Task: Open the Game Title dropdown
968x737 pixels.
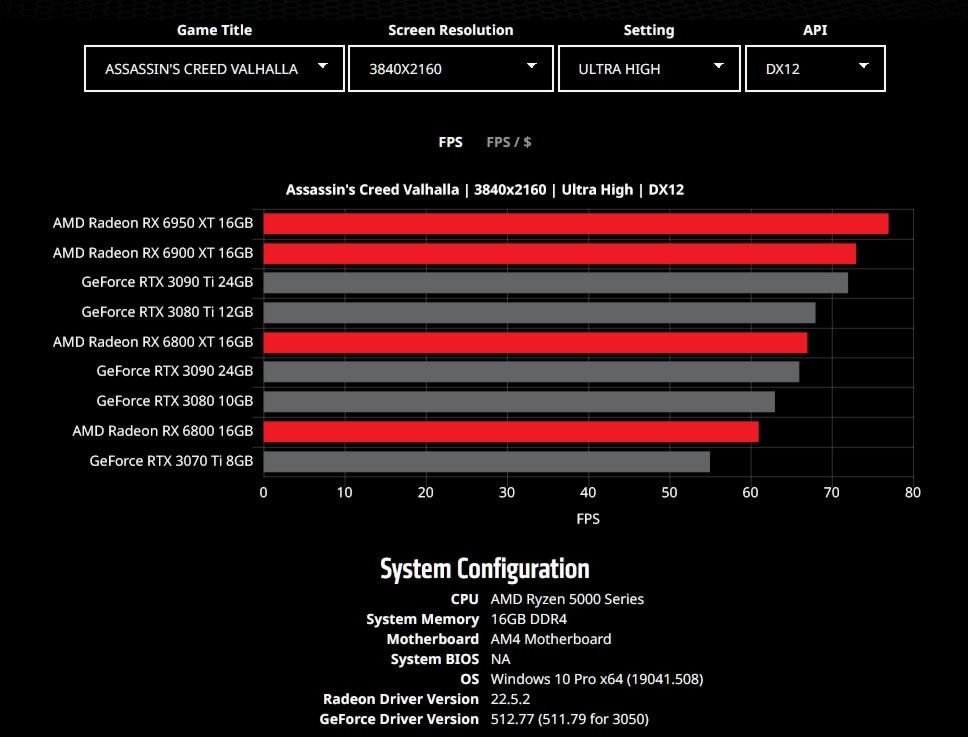Action: pyautogui.click(x=213, y=68)
